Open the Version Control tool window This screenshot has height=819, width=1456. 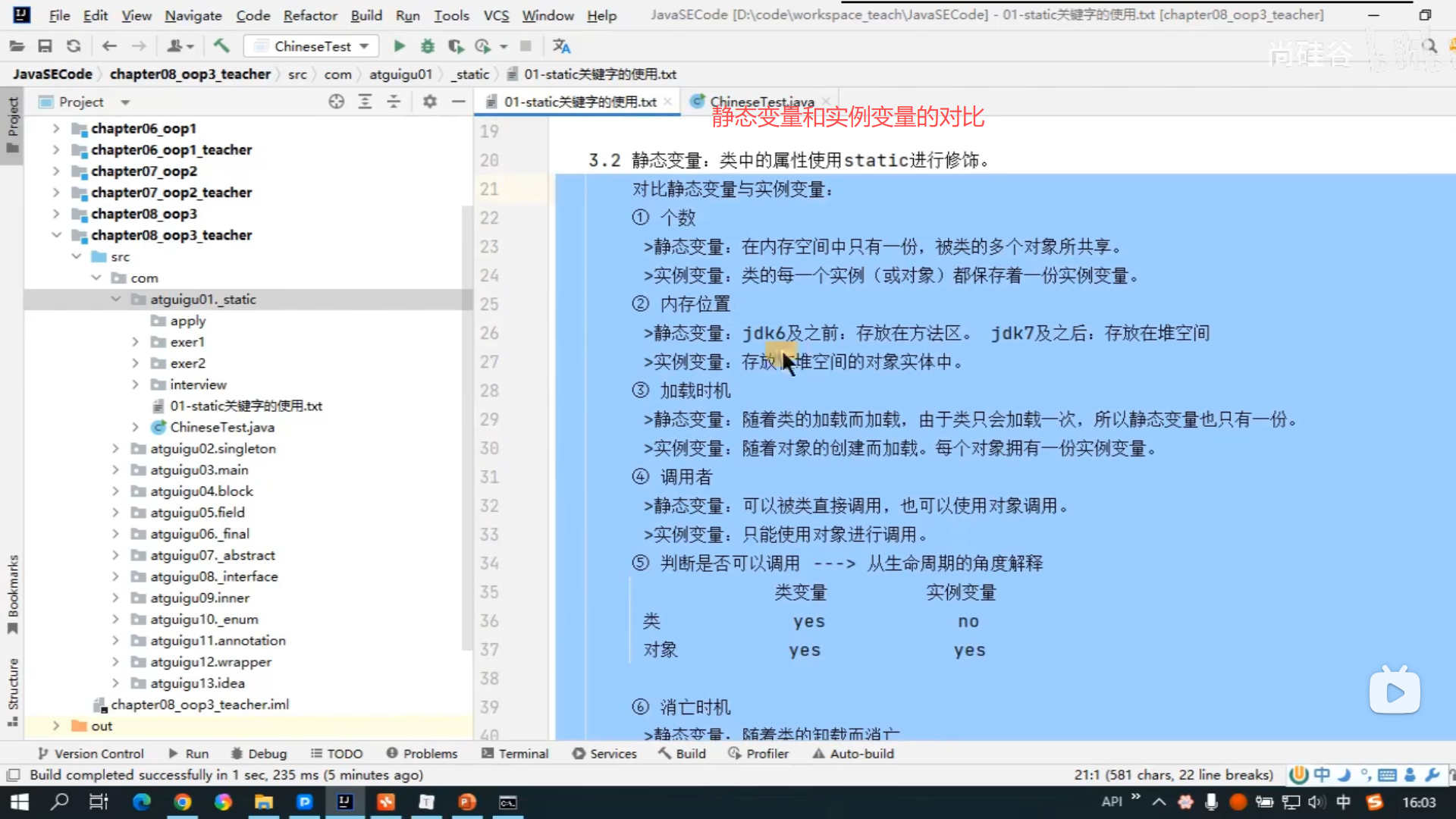pyautogui.click(x=91, y=754)
